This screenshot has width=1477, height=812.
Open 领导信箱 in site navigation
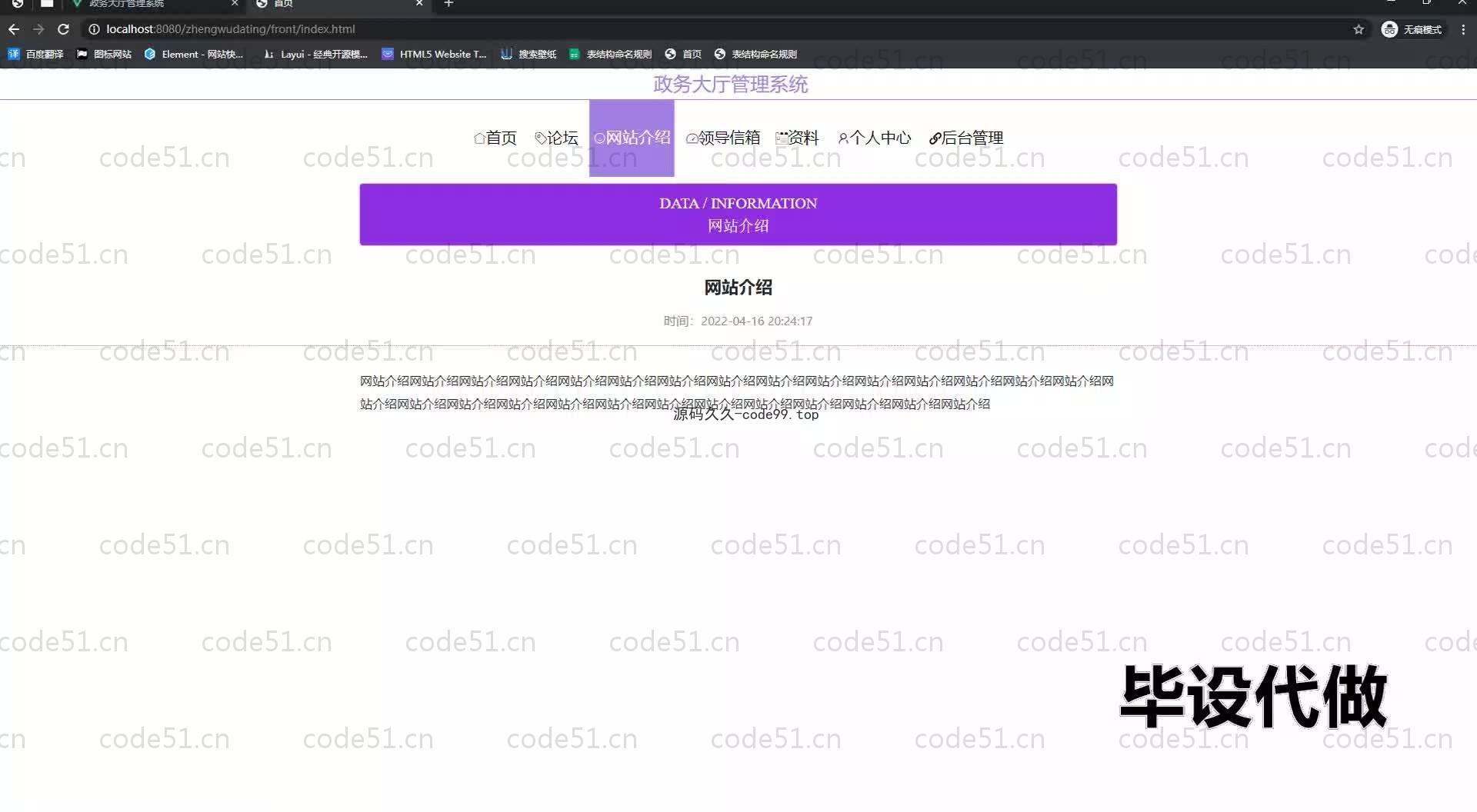tap(722, 138)
